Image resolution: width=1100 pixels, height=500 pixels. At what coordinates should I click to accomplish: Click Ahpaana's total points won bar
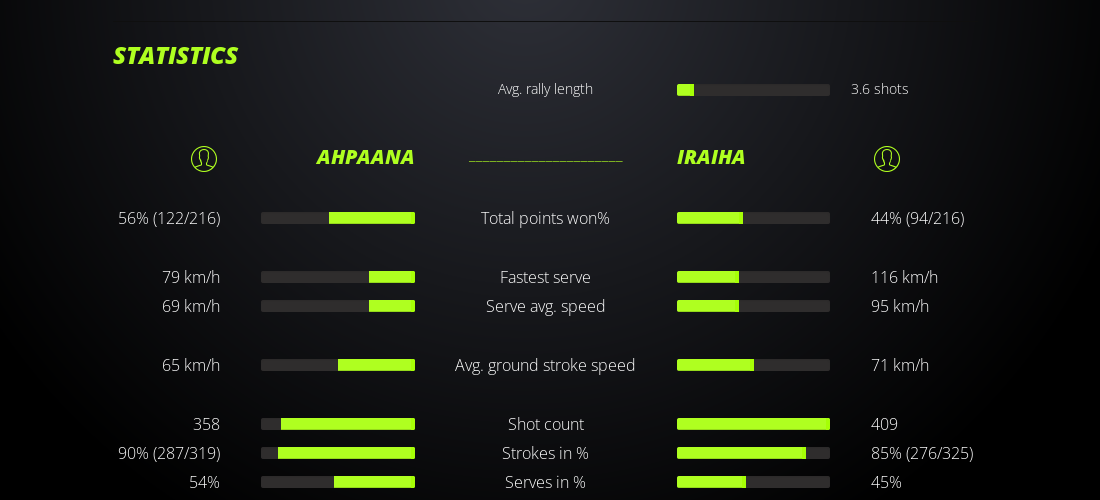tap(338, 218)
